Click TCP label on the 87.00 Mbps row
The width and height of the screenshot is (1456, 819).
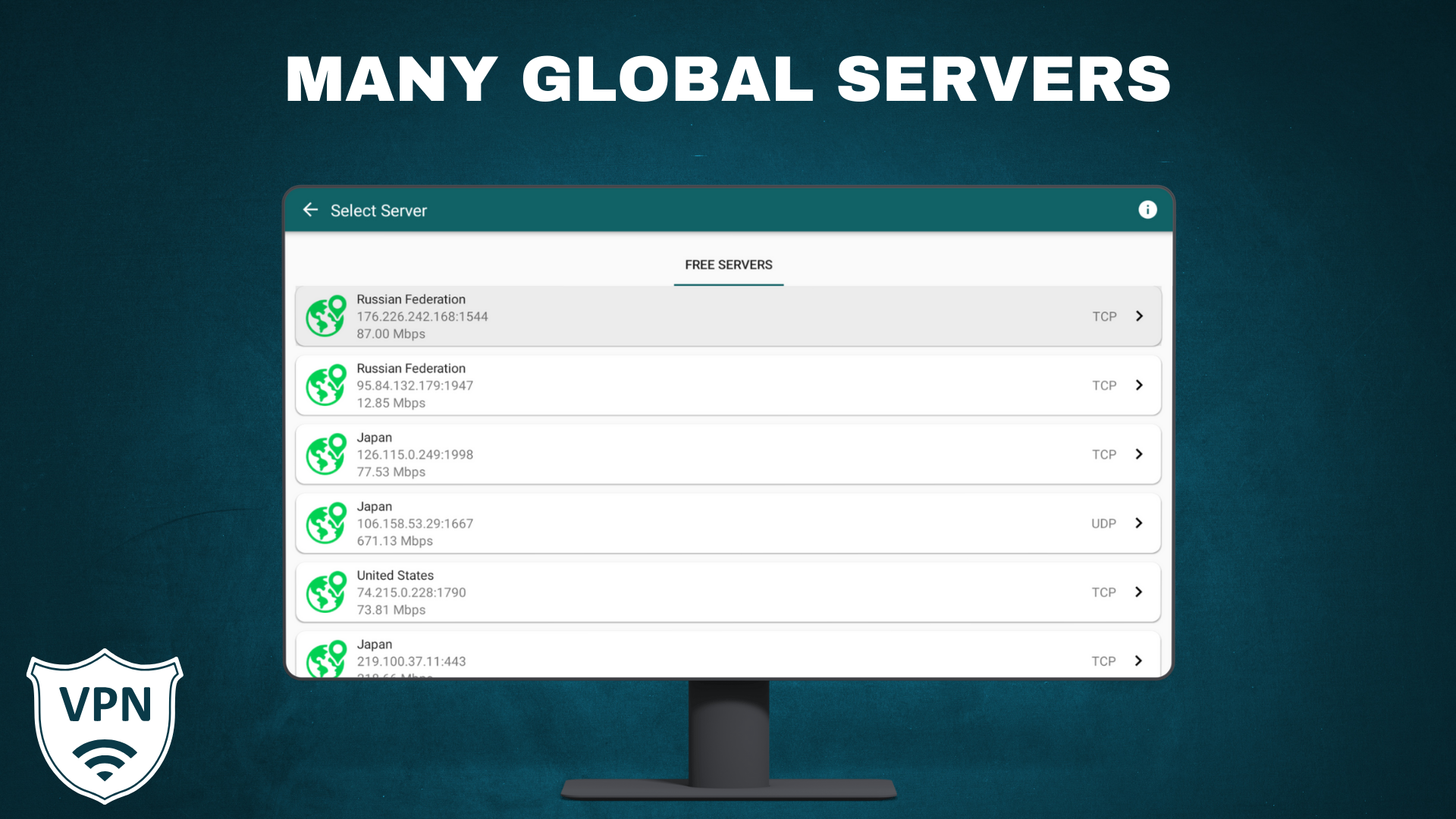click(x=1104, y=316)
